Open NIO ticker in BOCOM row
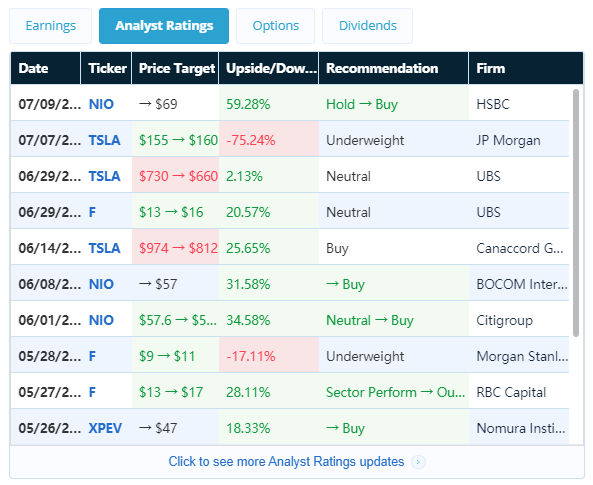This screenshot has height=485, width=593. tap(101, 284)
